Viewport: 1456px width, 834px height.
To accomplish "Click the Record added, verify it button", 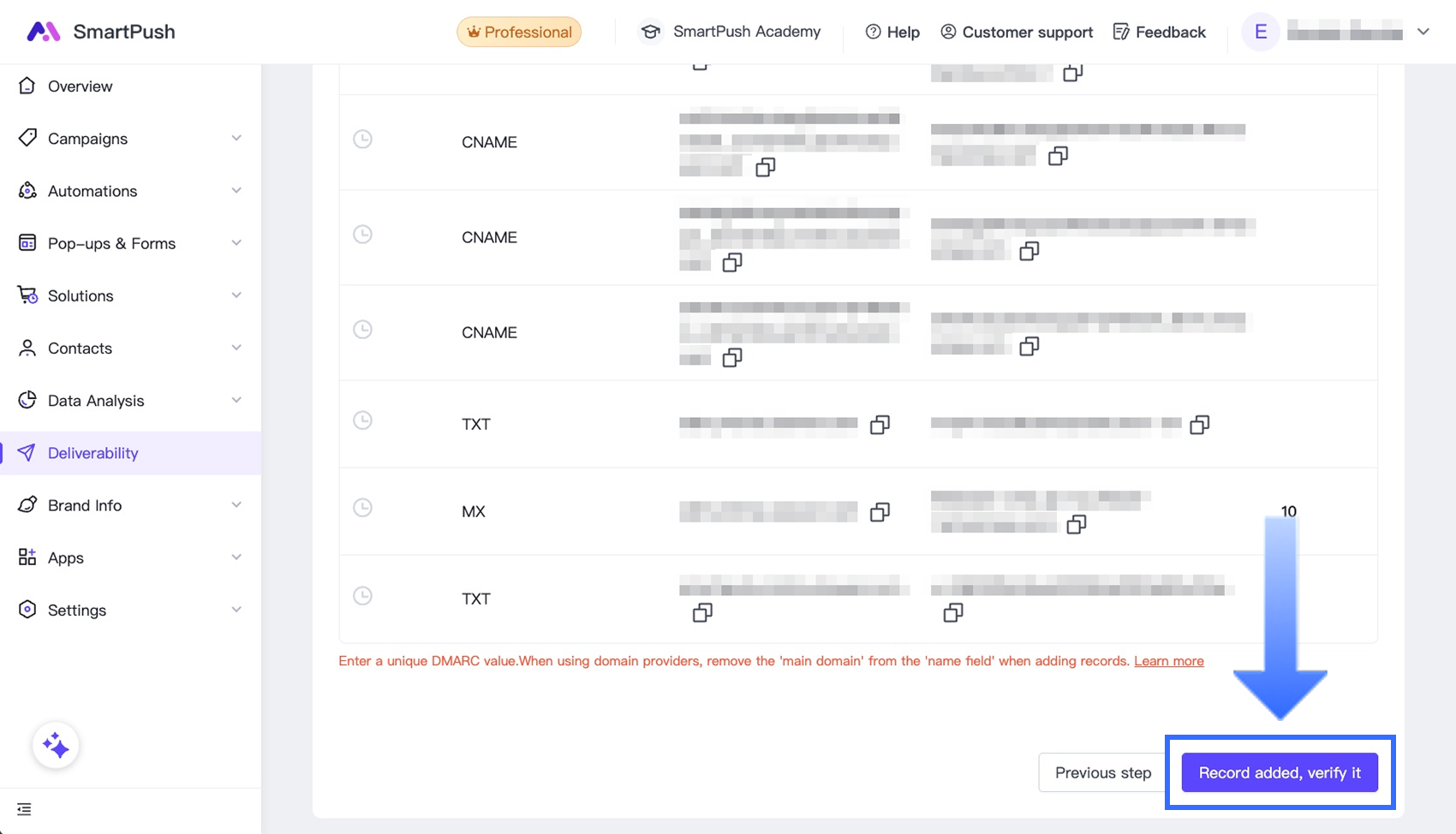I will [1280, 772].
